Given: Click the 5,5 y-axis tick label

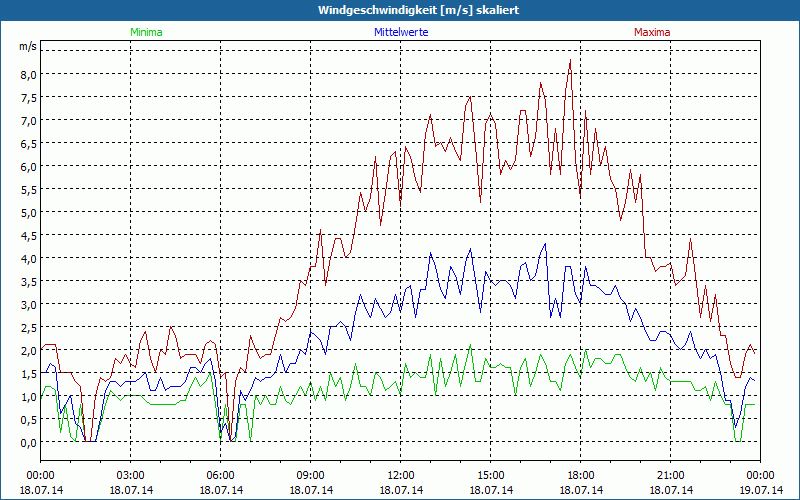Looking at the screenshot, I should 28,189.
